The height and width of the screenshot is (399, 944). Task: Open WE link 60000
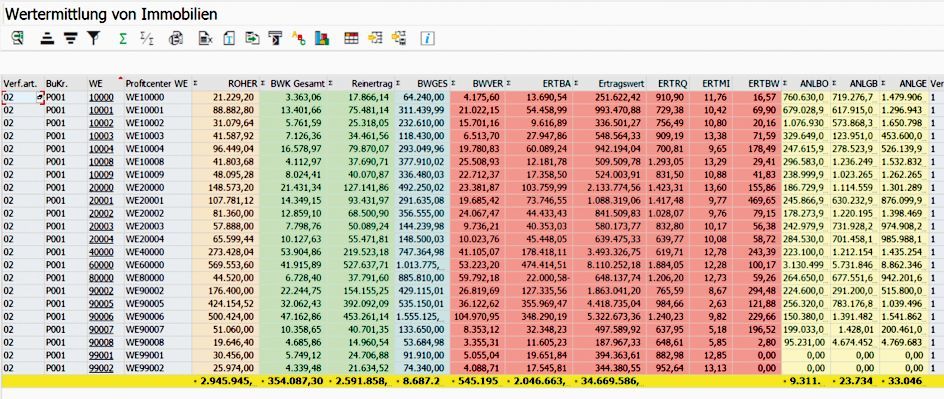point(101,264)
